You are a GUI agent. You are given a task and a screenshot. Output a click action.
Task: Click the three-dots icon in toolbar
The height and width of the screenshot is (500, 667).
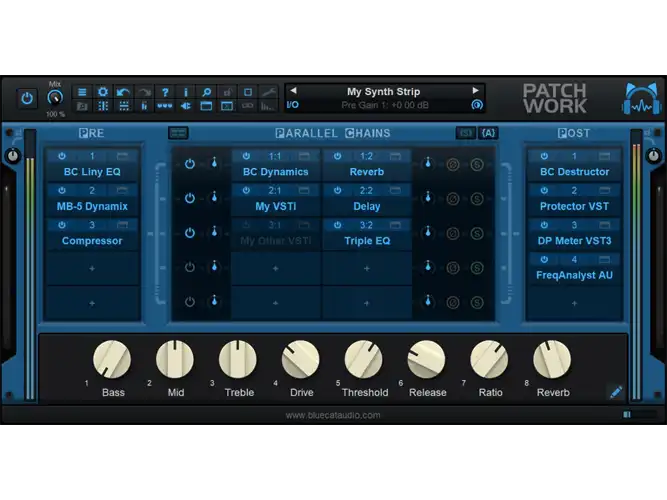click(165, 106)
